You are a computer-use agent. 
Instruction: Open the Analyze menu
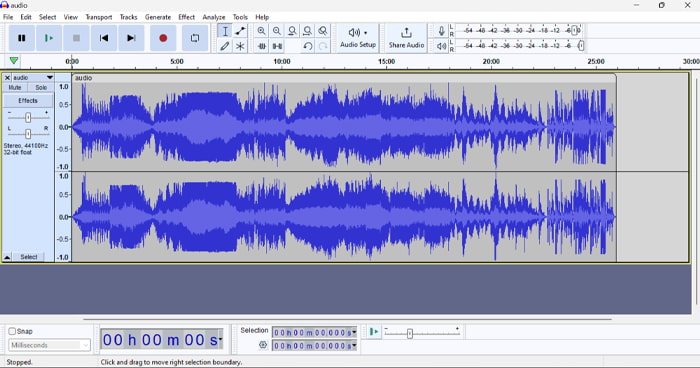tap(214, 17)
